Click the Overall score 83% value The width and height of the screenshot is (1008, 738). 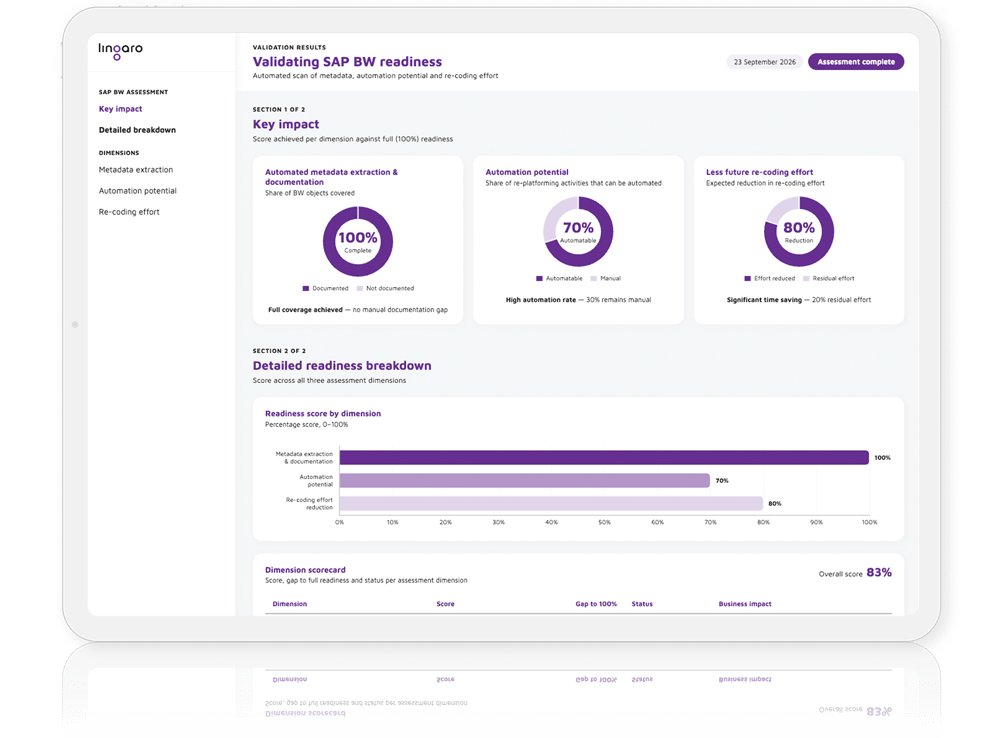pyautogui.click(x=879, y=573)
